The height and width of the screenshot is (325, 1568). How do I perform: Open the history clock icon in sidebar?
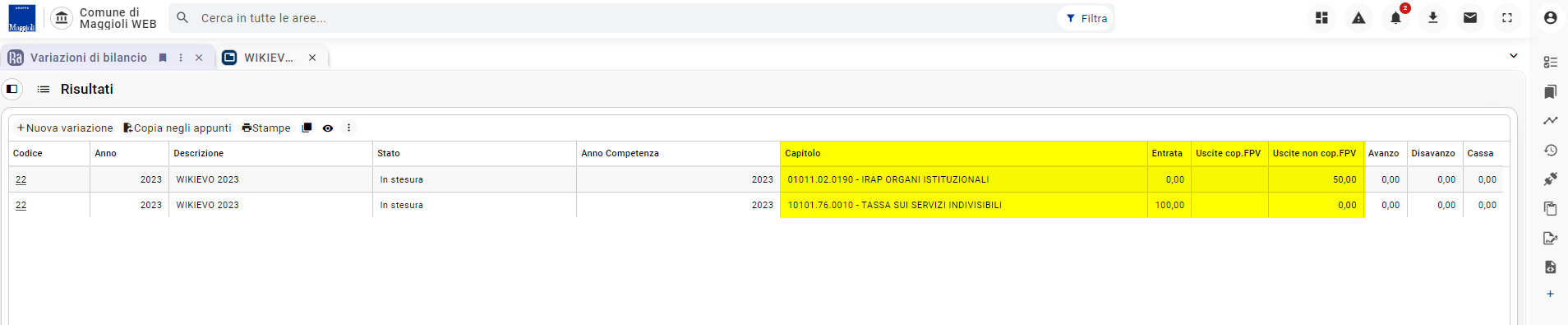[x=1550, y=150]
